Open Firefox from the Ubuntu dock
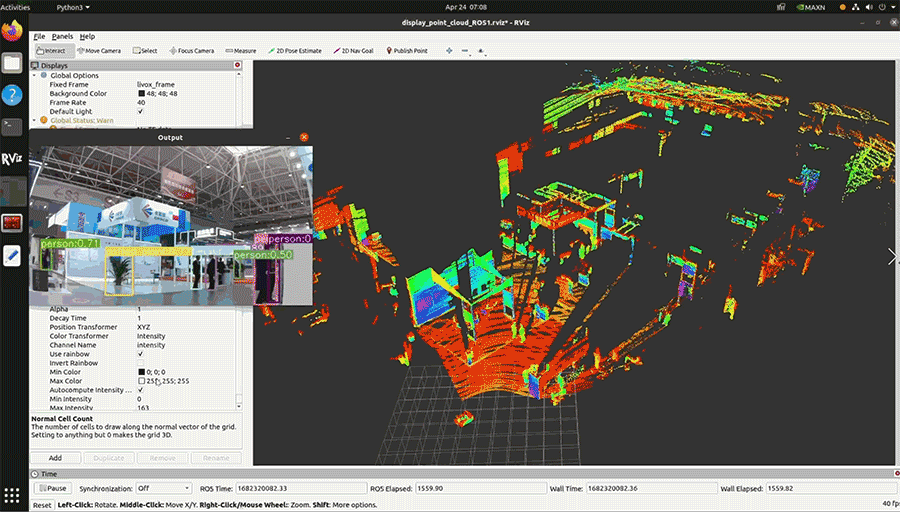900x512 pixels. [x=12, y=29]
